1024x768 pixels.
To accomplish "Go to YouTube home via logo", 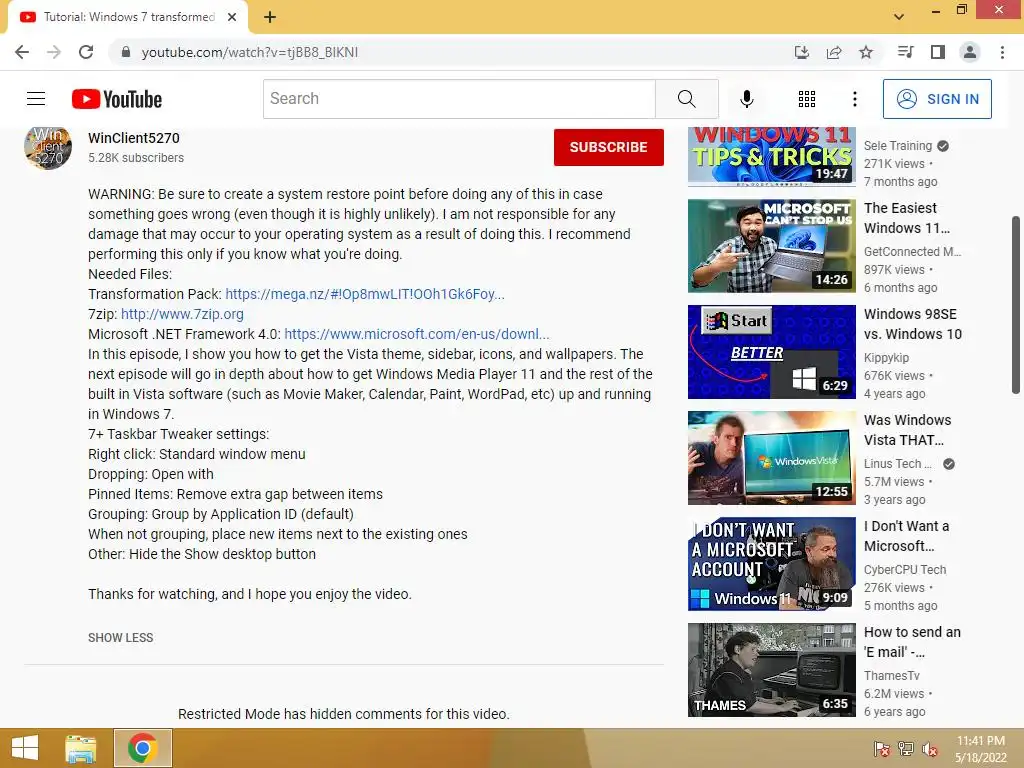I will (117, 99).
